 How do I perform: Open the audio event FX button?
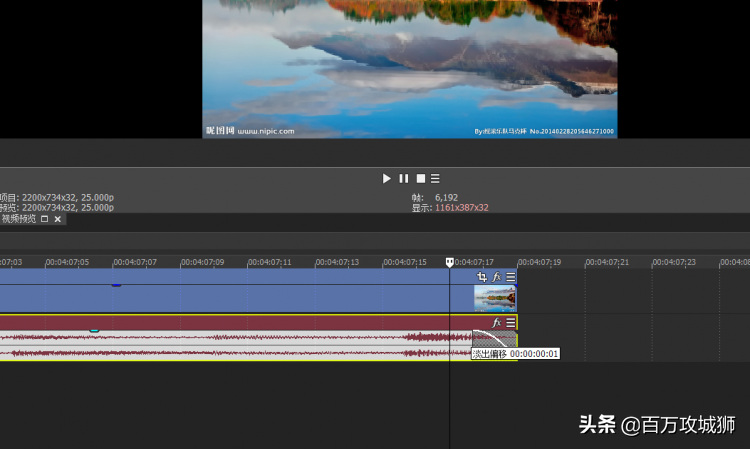point(496,323)
